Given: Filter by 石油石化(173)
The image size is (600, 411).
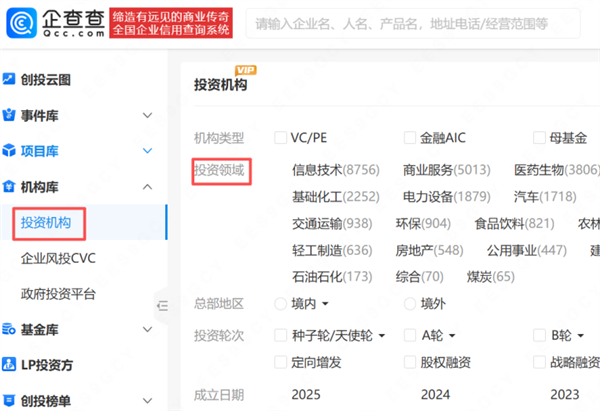Looking at the screenshot, I should coord(332,277).
